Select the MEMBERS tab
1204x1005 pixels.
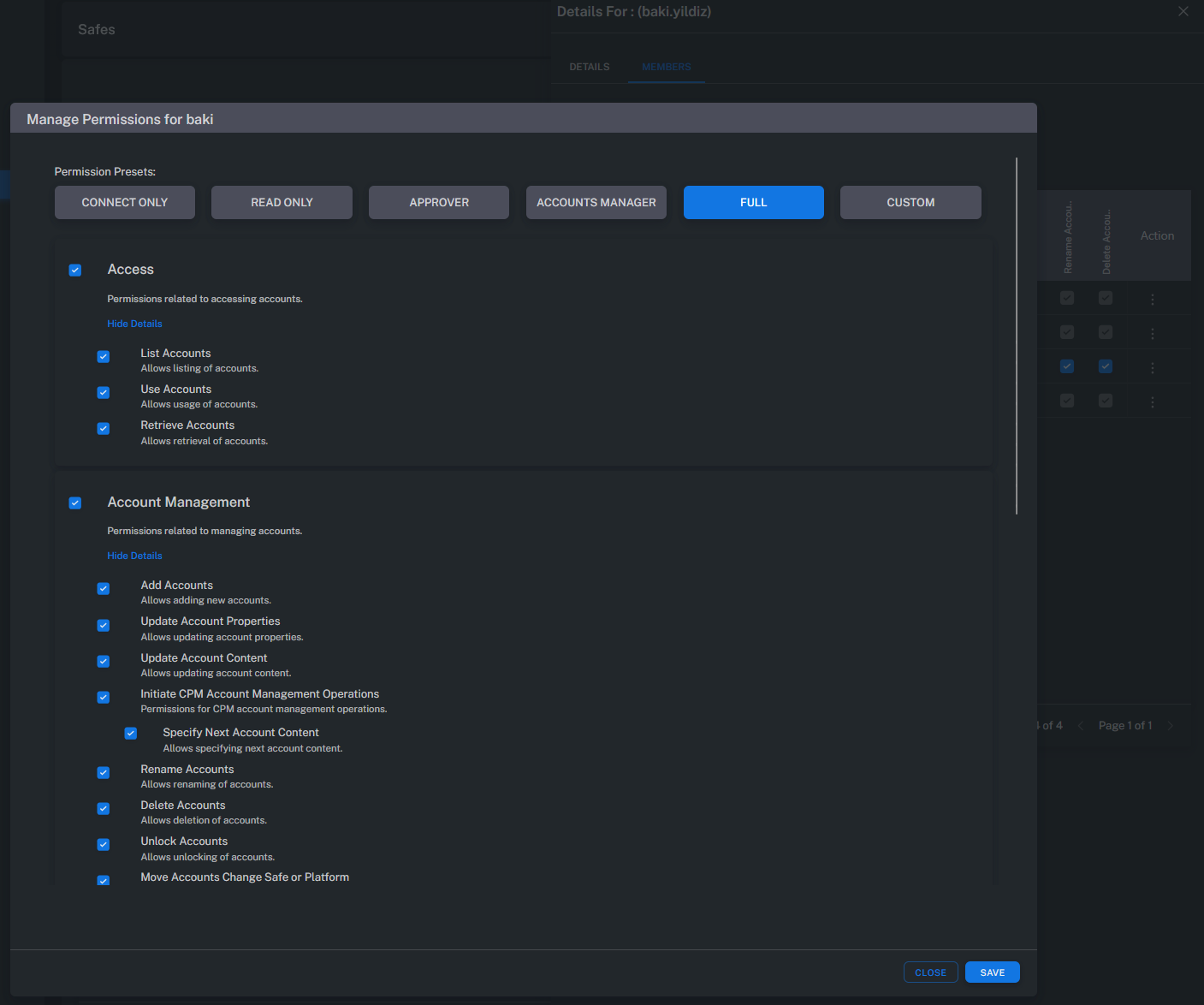click(666, 66)
